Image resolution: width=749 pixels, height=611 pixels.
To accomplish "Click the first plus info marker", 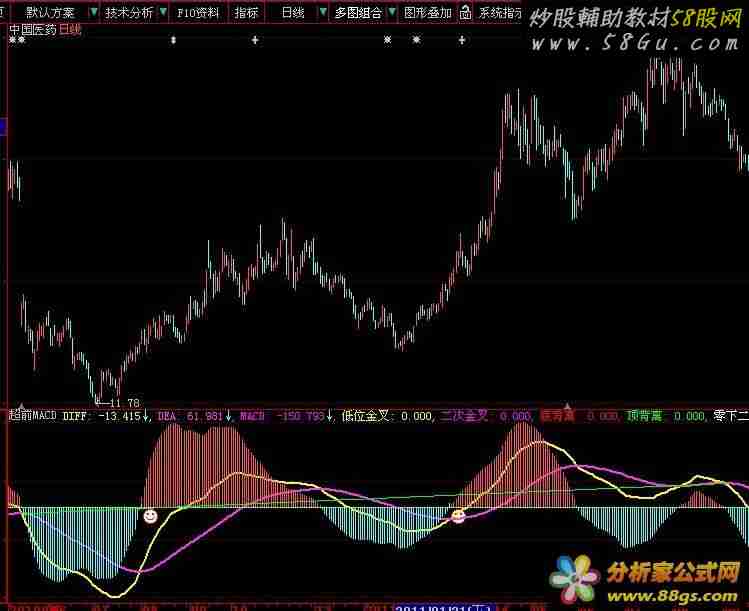I will pos(255,40).
